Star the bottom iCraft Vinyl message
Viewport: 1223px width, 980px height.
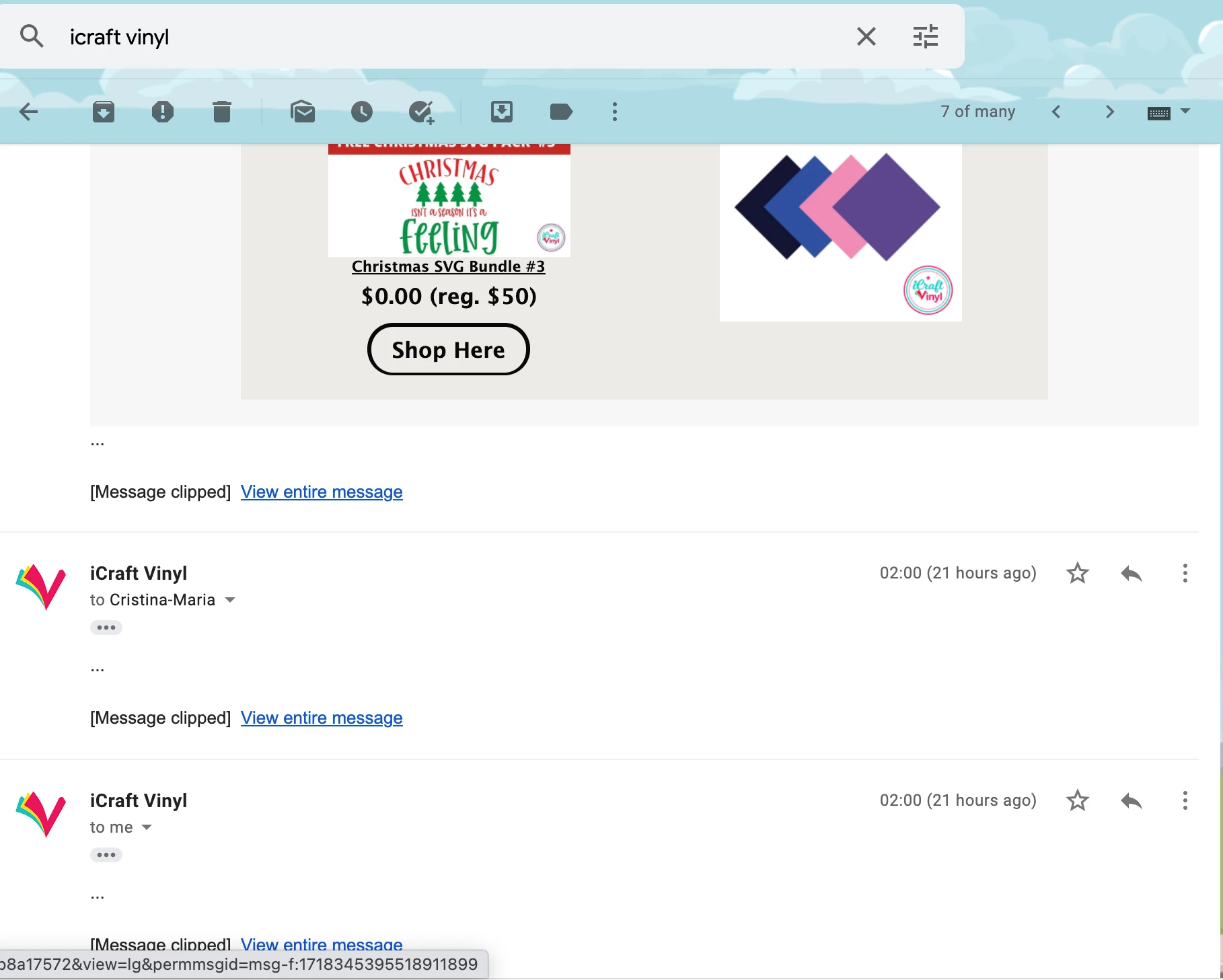(1077, 800)
